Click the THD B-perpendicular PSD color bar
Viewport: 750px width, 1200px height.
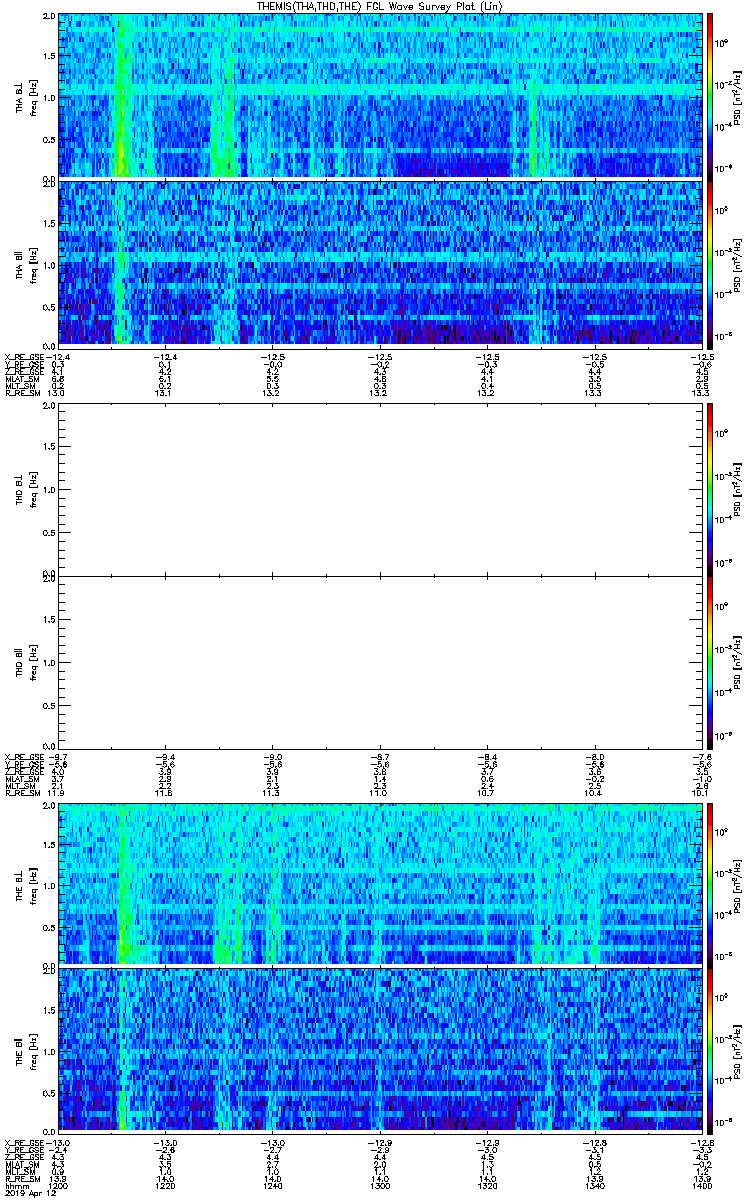[711, 489]
